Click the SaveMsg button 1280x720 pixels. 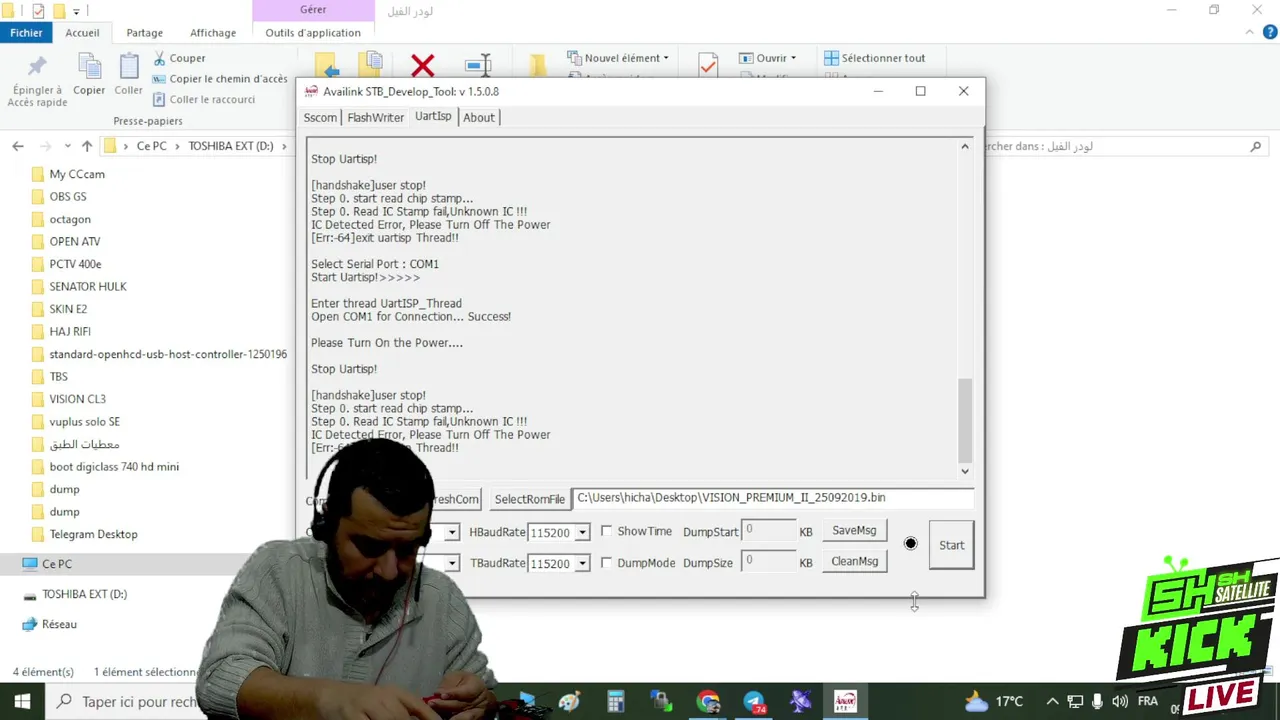point(854,531)
